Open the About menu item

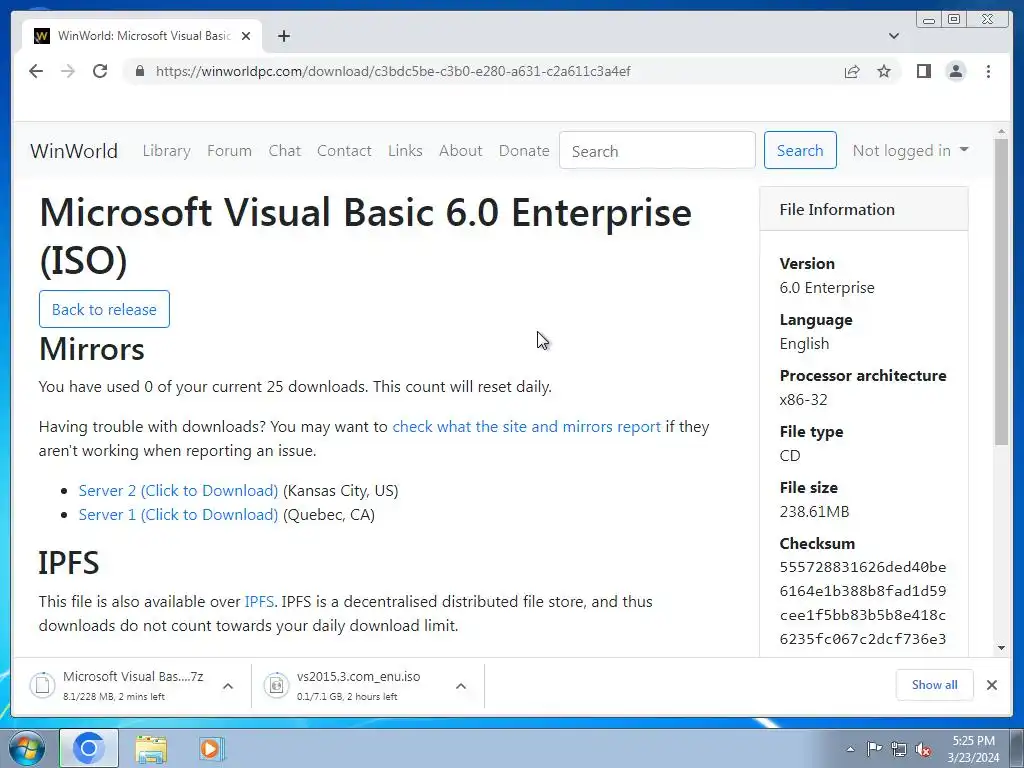(460, 151)
